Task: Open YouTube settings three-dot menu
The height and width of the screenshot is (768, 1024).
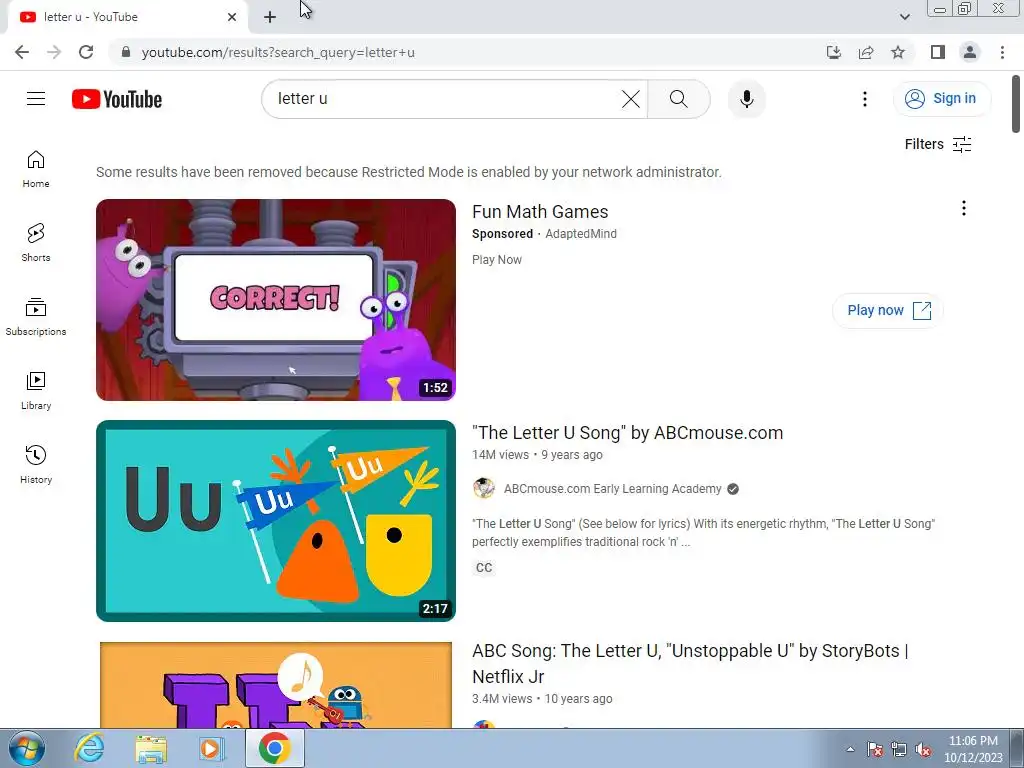Action: point(865,99)
